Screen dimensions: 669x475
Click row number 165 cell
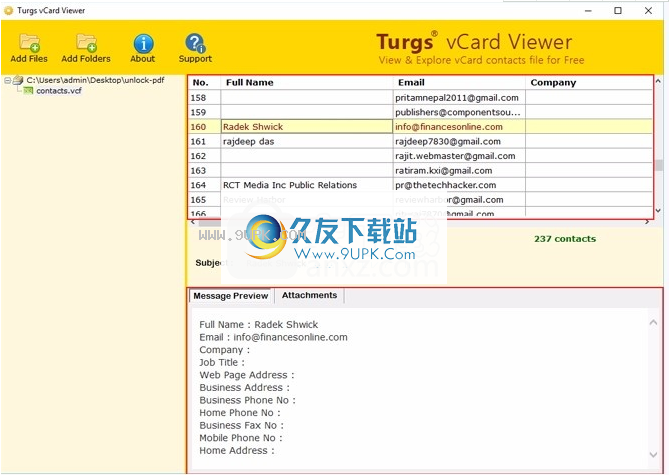pyautogui.click(x=204, y=199)
